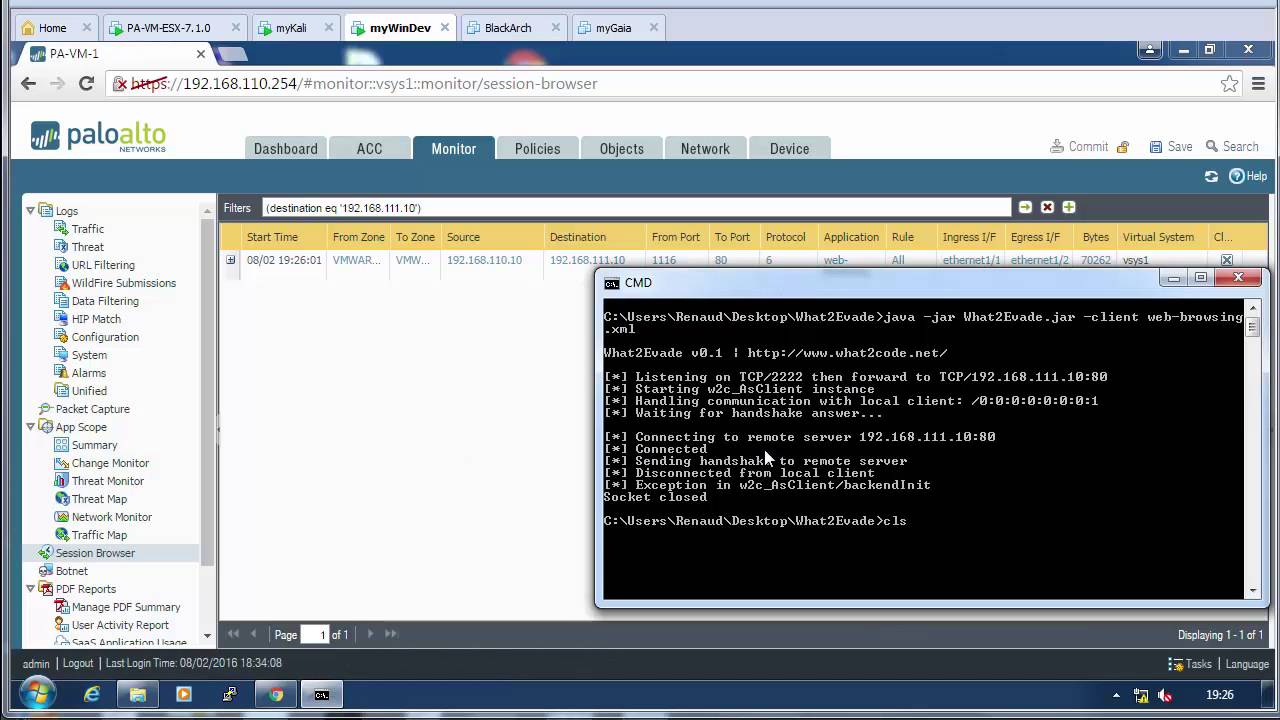Open the Device tab
Screen dimensions: 1280x720
coord(789,148)
